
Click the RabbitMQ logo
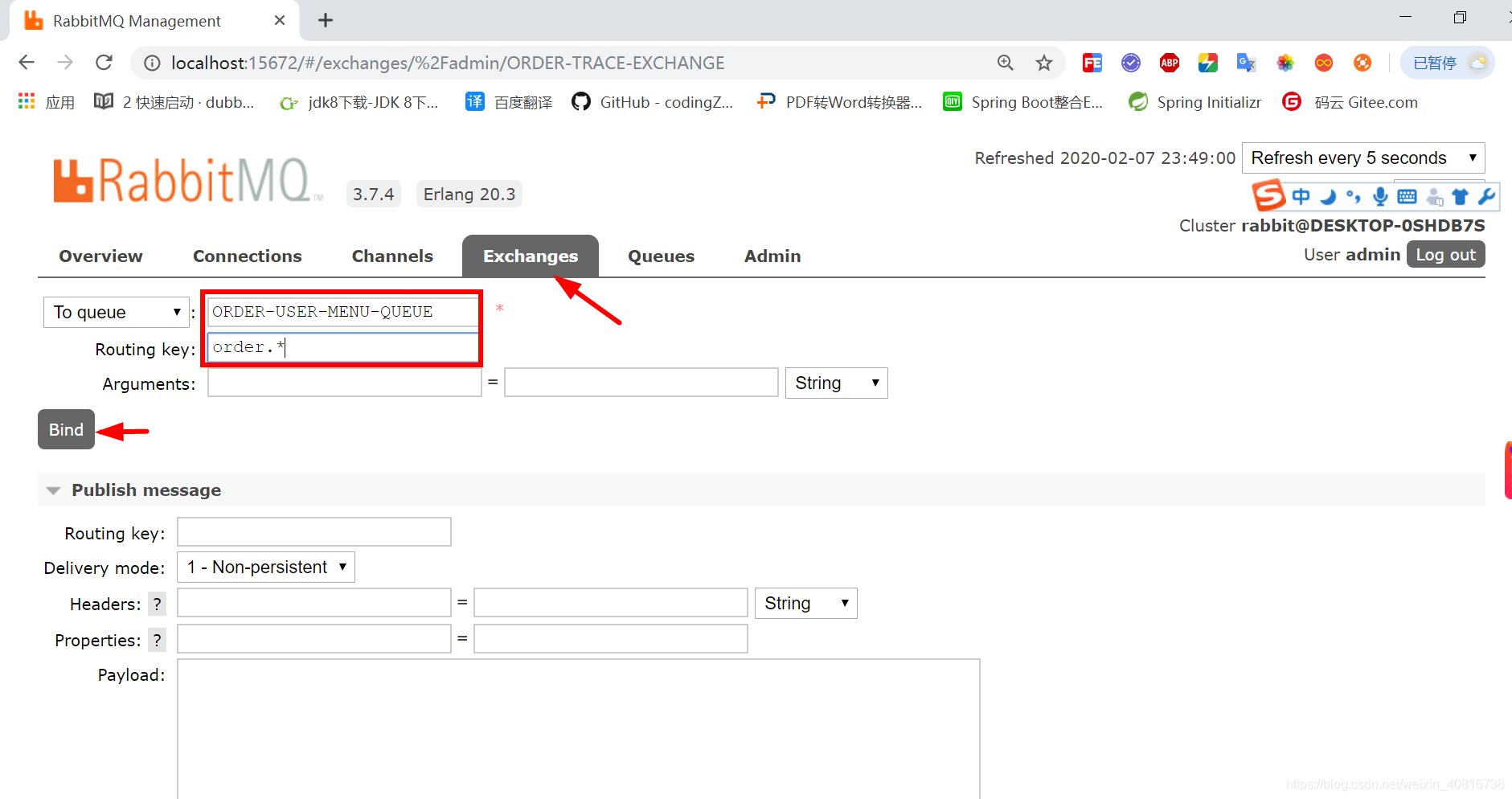(188, 180)
